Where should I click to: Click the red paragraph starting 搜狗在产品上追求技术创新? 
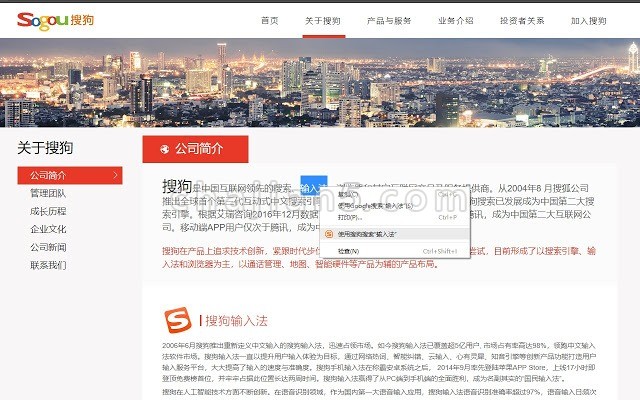coord(379,258)
